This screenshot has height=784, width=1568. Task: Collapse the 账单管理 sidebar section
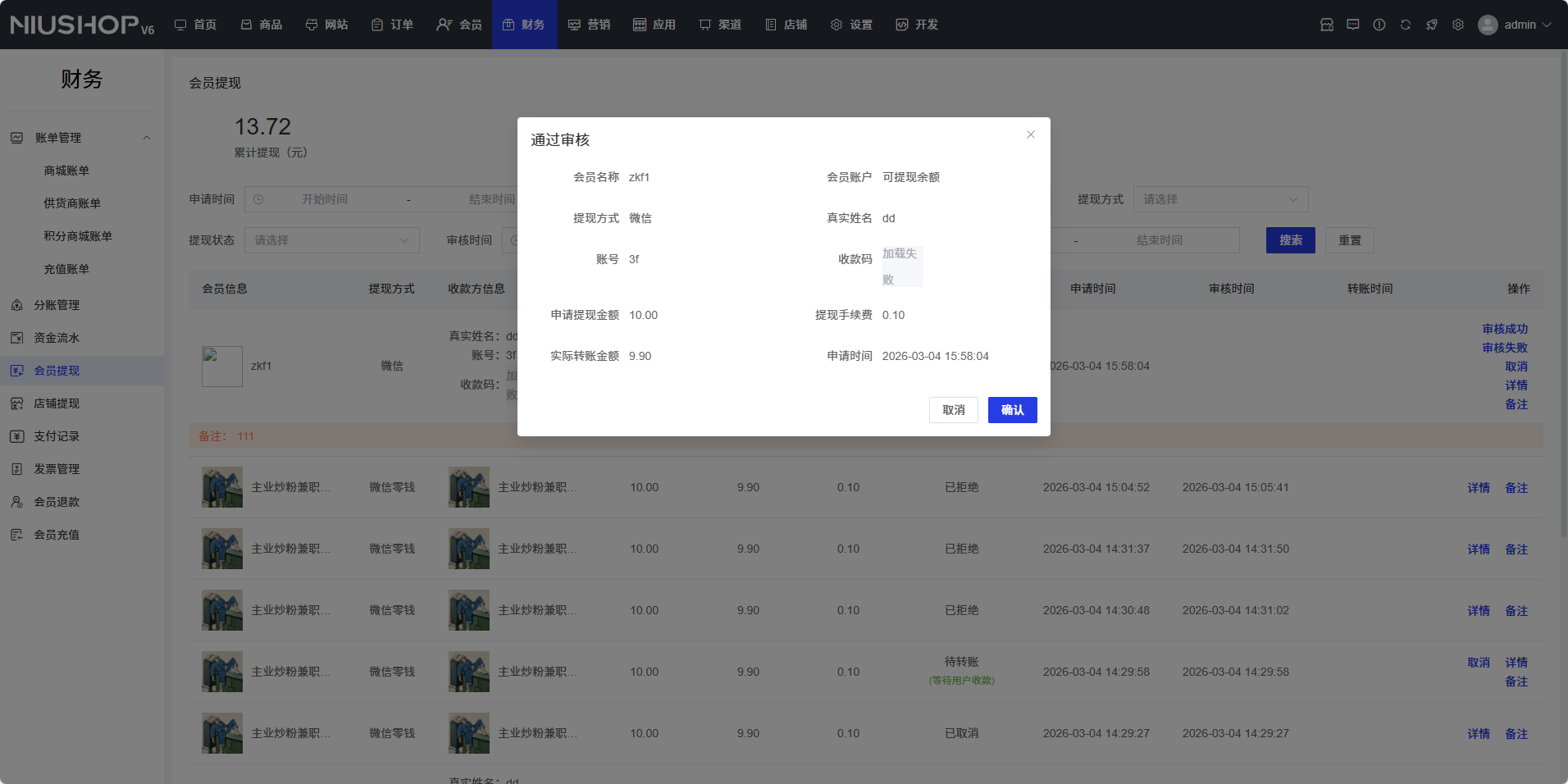147,138
